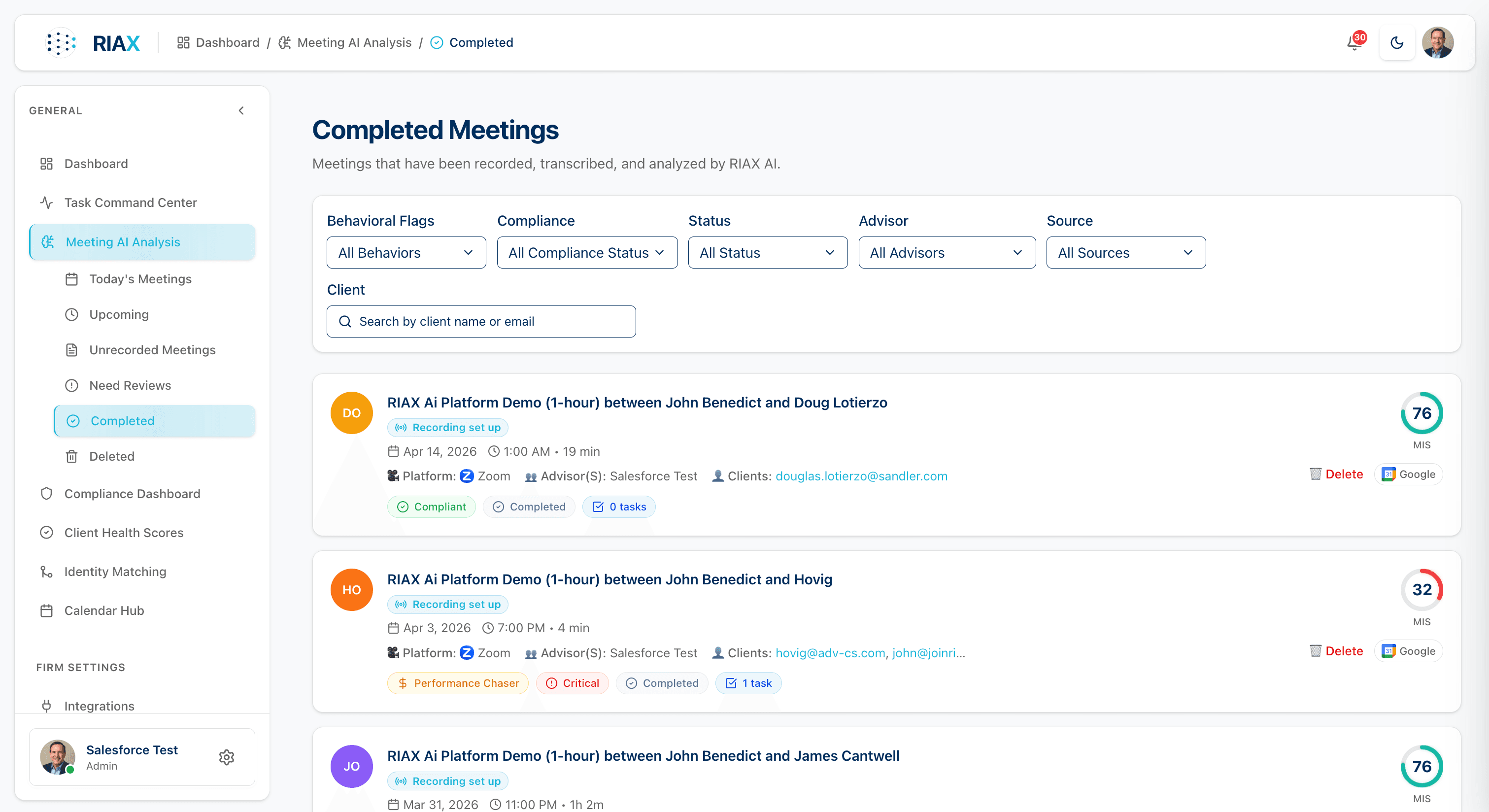
Task: Click douglas.lotierzo@sandler.com email link
Action: pos(861,476)
